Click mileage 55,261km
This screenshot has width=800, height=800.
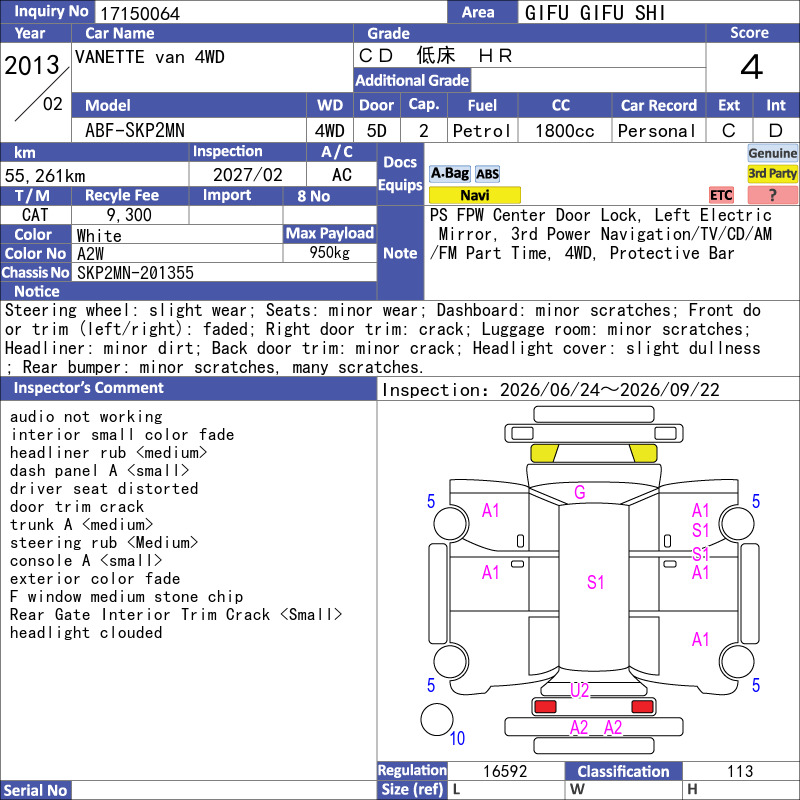(45, 176)
